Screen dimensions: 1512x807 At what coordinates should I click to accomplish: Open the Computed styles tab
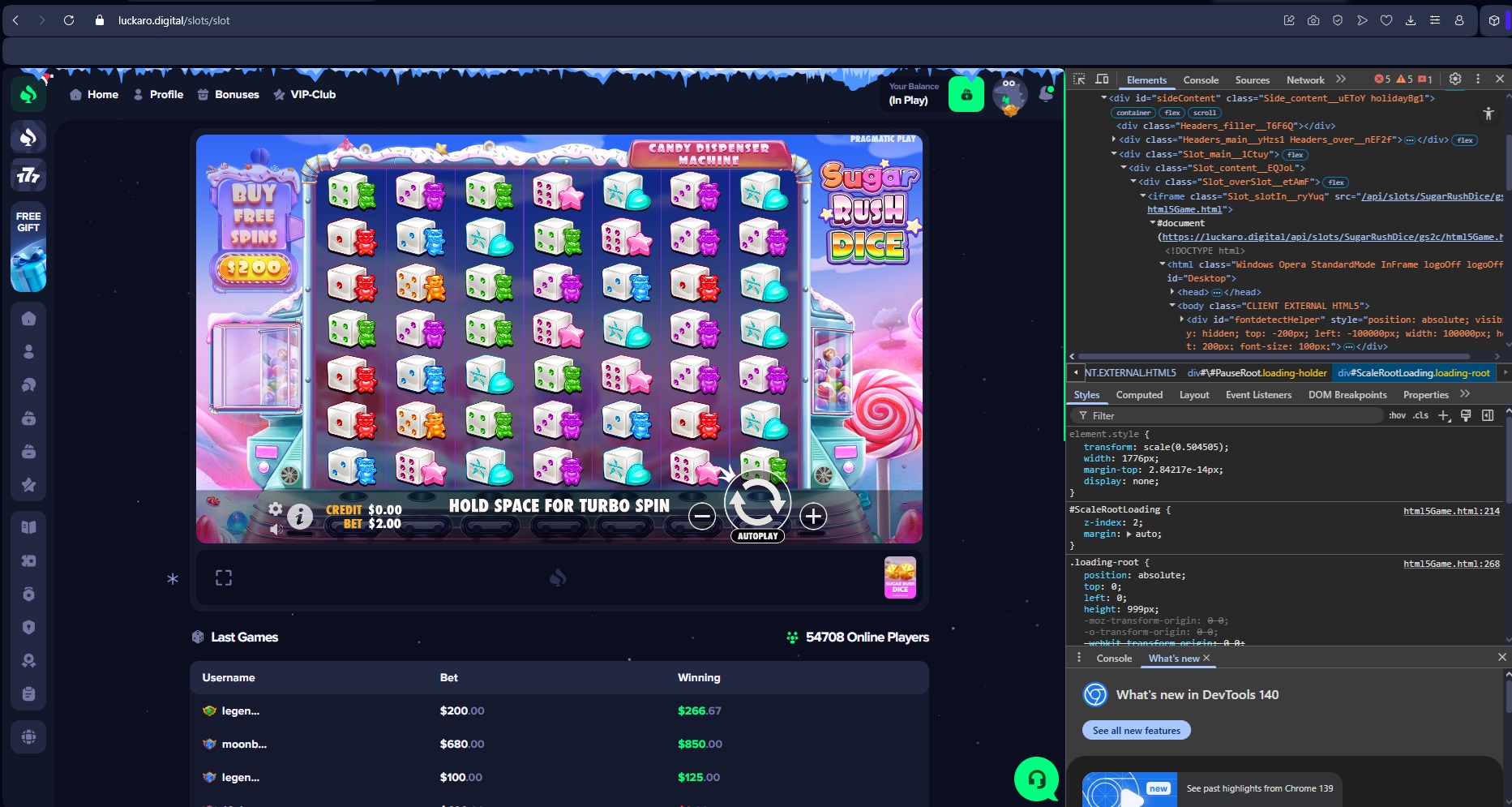1138,395
